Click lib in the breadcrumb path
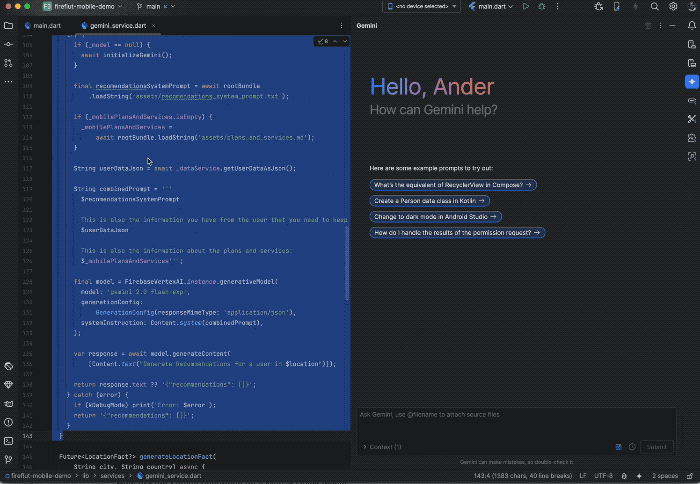The width and height of the screenshot is (700, 484). (x=86, y=476)
